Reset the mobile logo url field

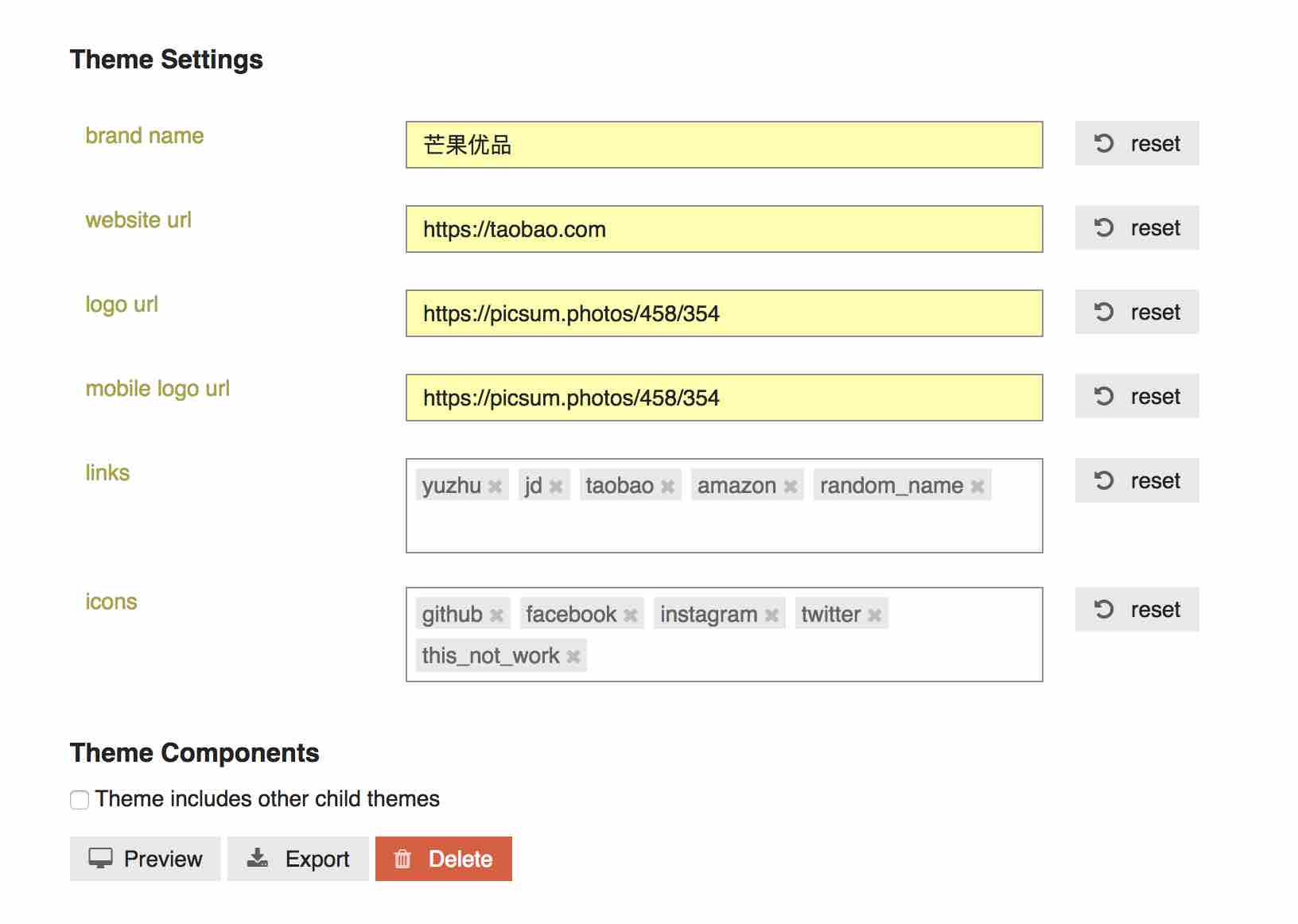tap(1136, 396)
